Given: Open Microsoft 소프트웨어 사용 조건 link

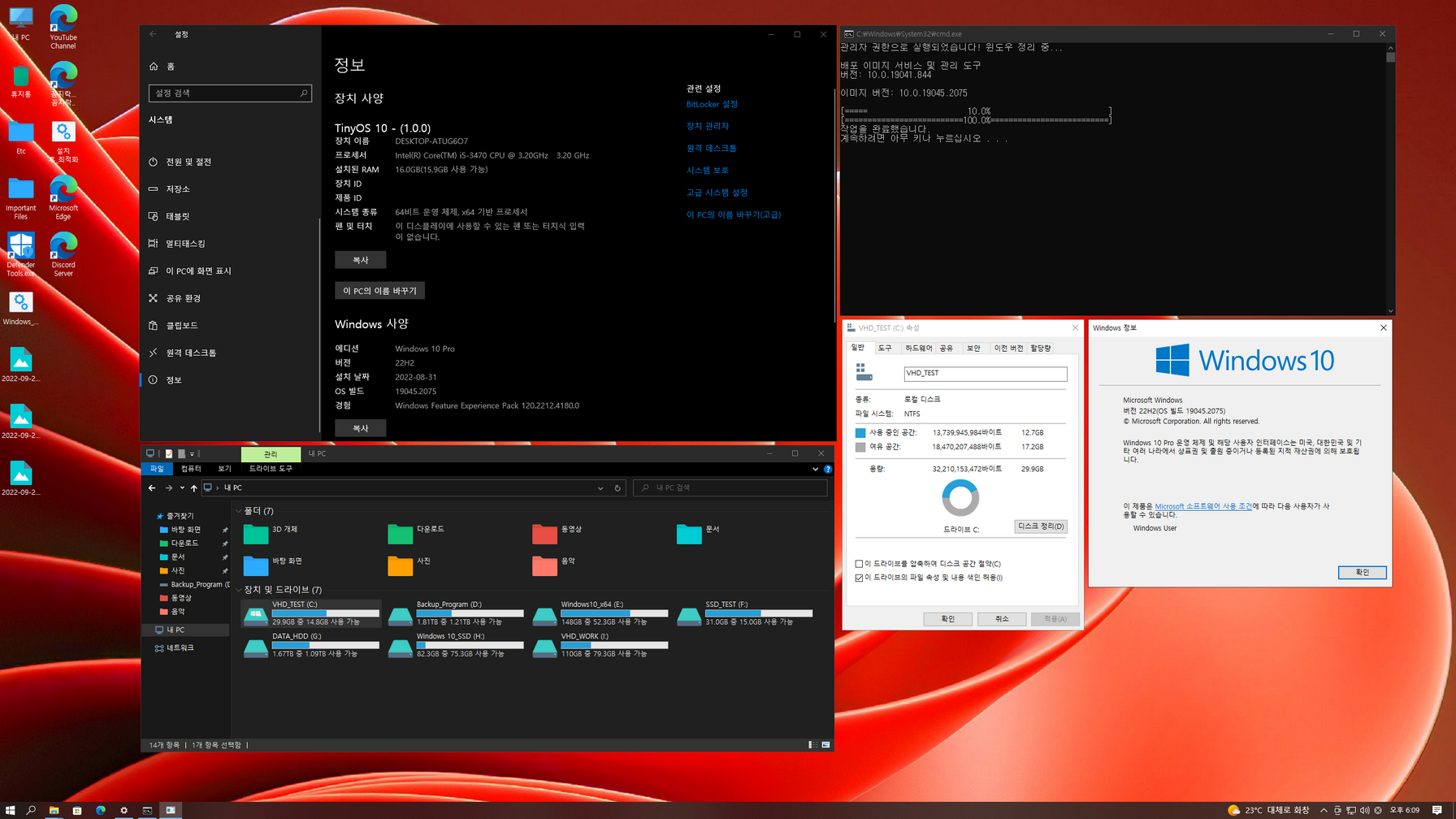Looking at the screenshot, I should [x=1203, y=506].
